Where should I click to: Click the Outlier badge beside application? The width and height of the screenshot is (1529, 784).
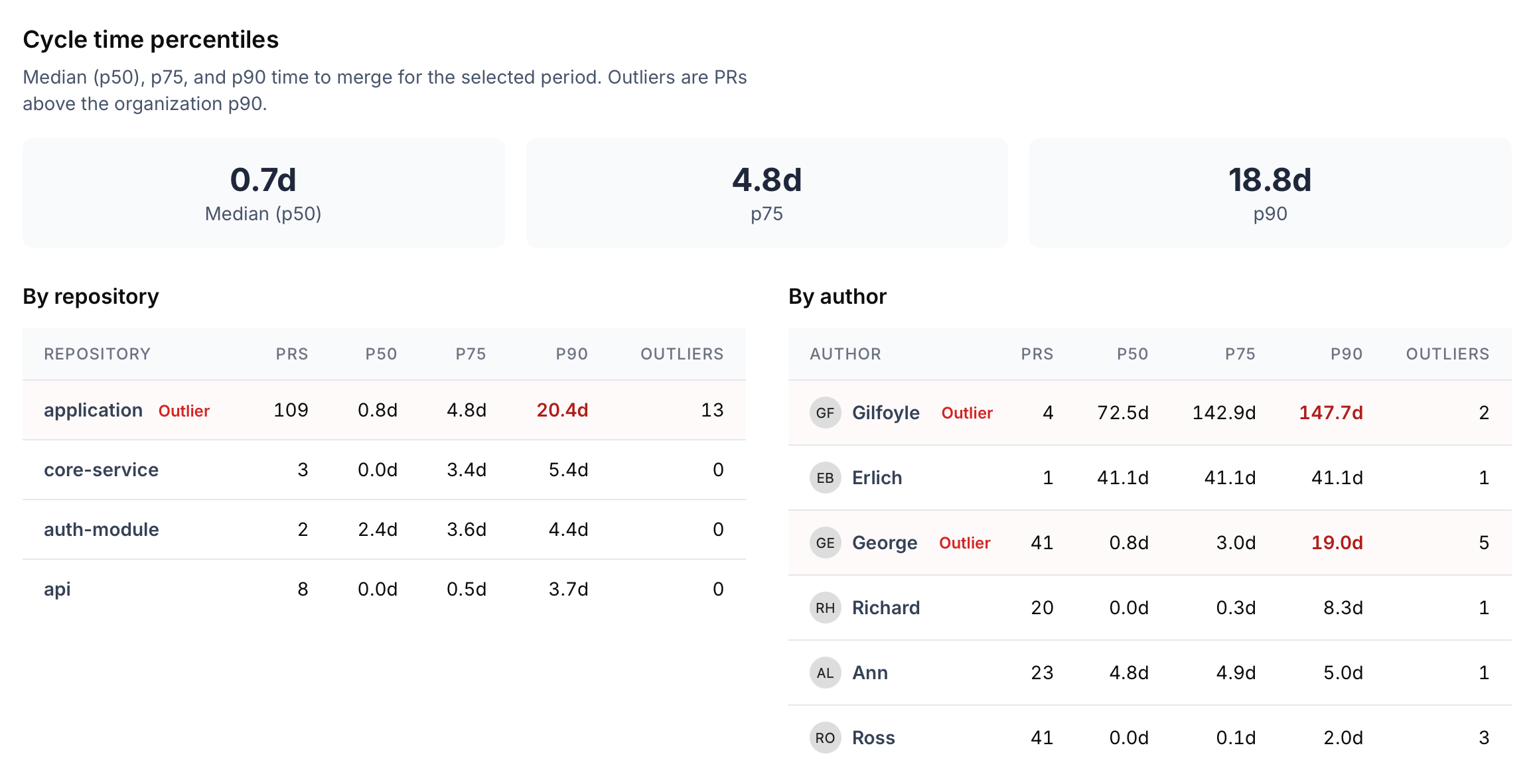tap(184, 411)
